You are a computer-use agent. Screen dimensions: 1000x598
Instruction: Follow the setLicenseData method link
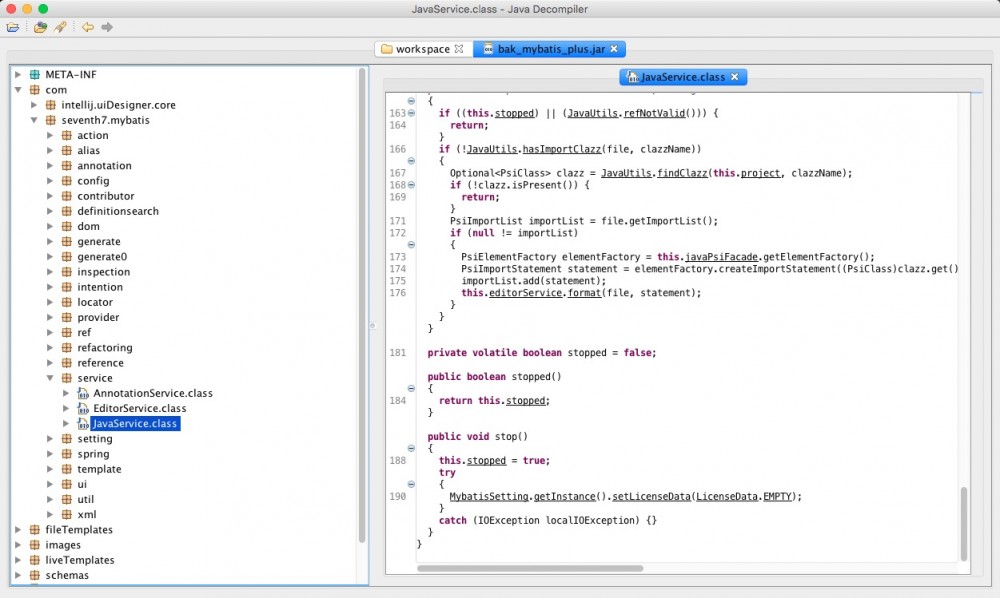click(651, 497)
